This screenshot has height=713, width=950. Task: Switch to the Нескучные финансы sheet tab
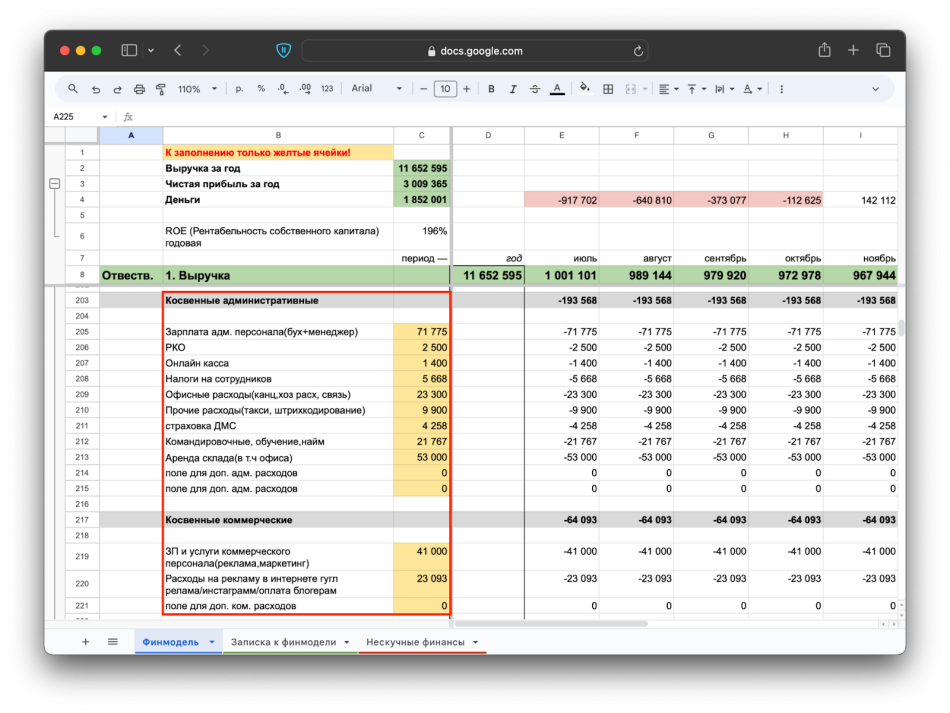tap(415, 642)
